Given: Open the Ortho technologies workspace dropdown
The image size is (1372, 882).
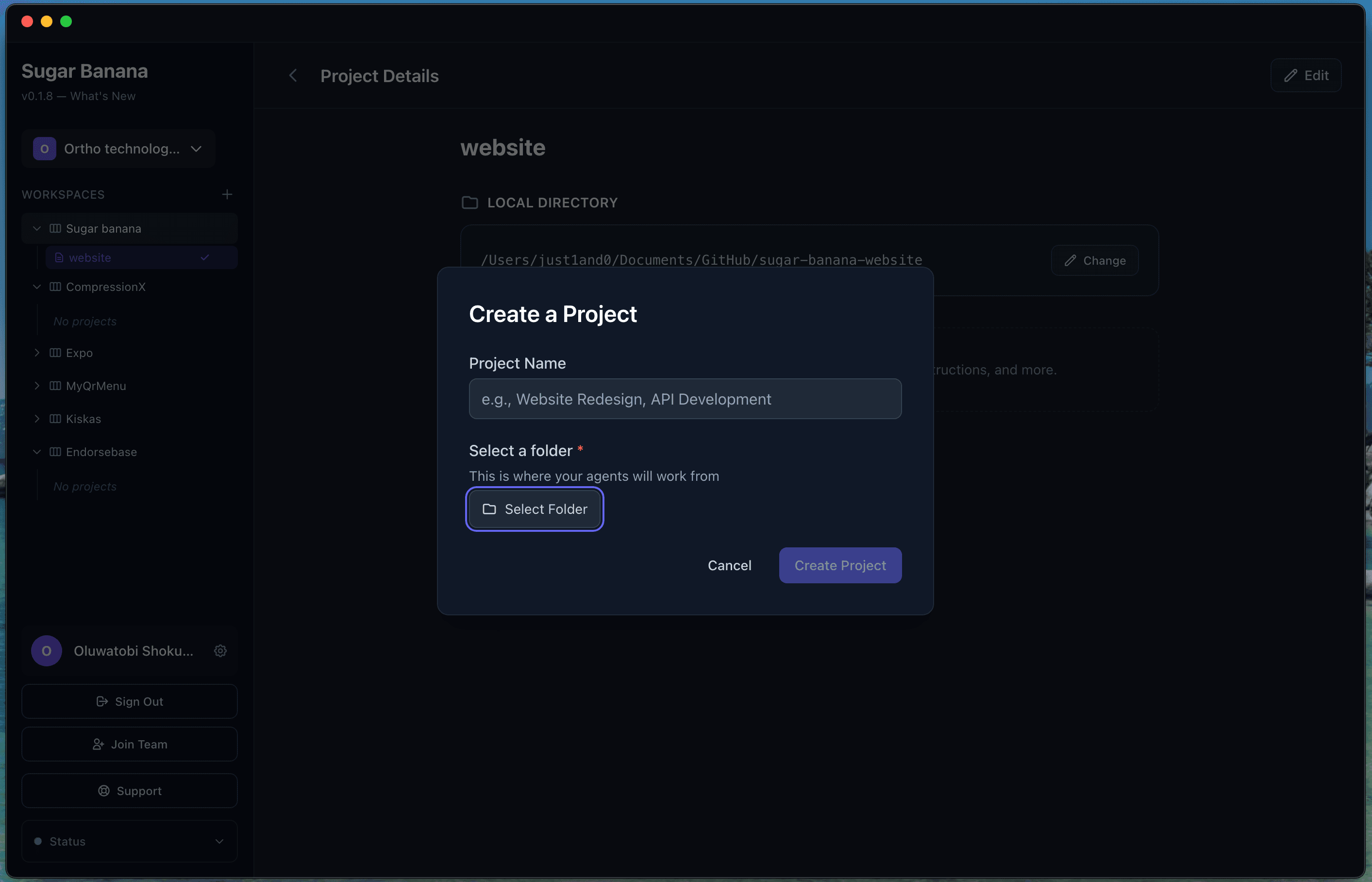Looking at the screenshot, I should click(x=195, y=148).
